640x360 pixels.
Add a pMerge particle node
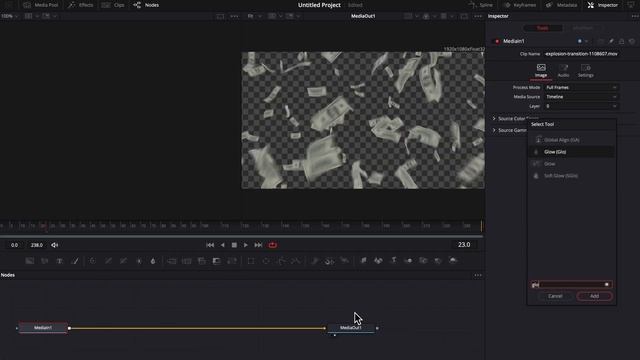click(329, 261)
